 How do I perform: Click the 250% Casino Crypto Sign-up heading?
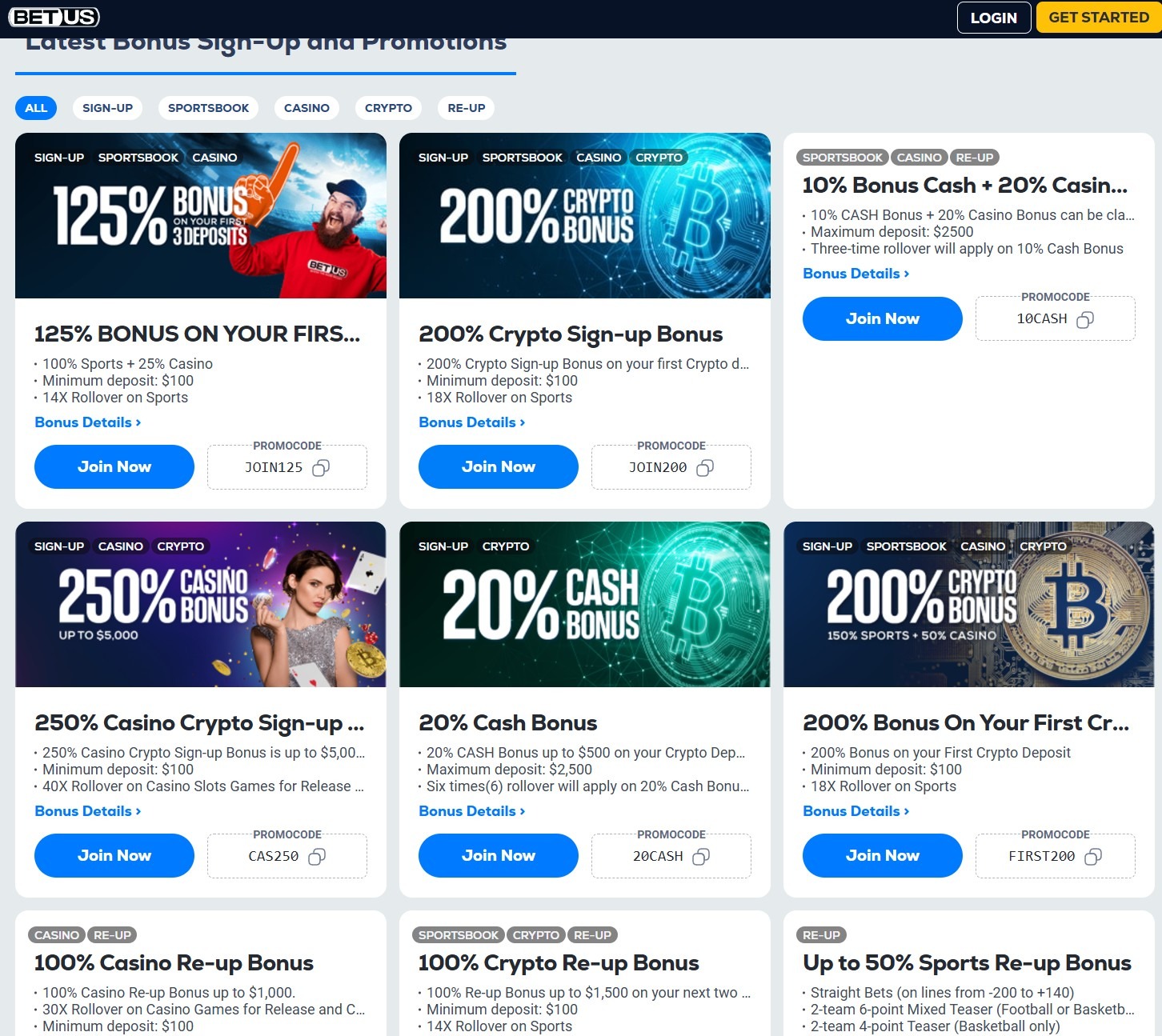coord(199,723)
